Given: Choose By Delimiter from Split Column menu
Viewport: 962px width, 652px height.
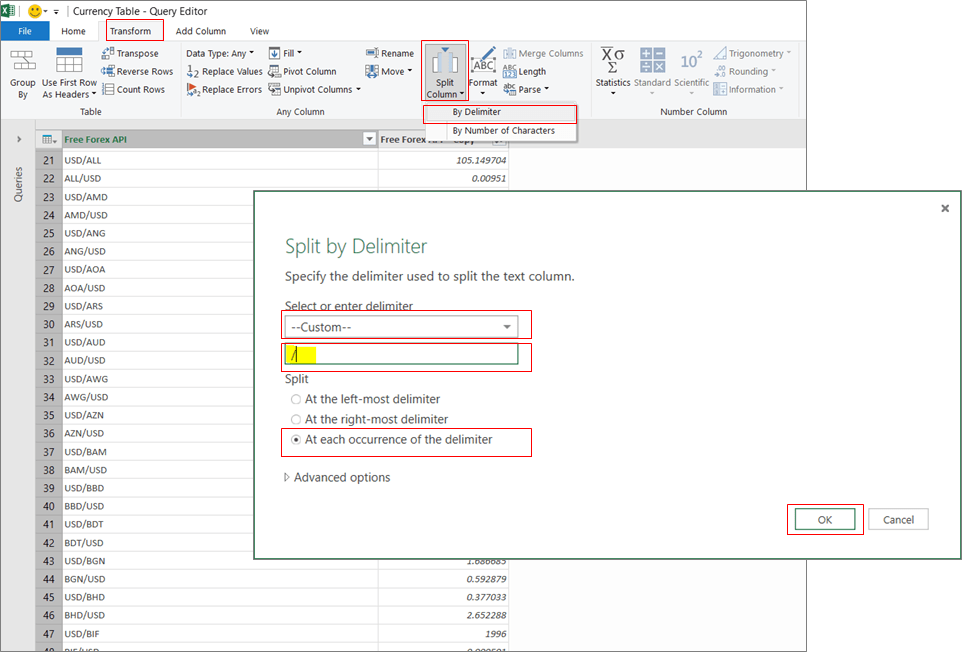Looking at the screenshot, I should coord(500,112).
